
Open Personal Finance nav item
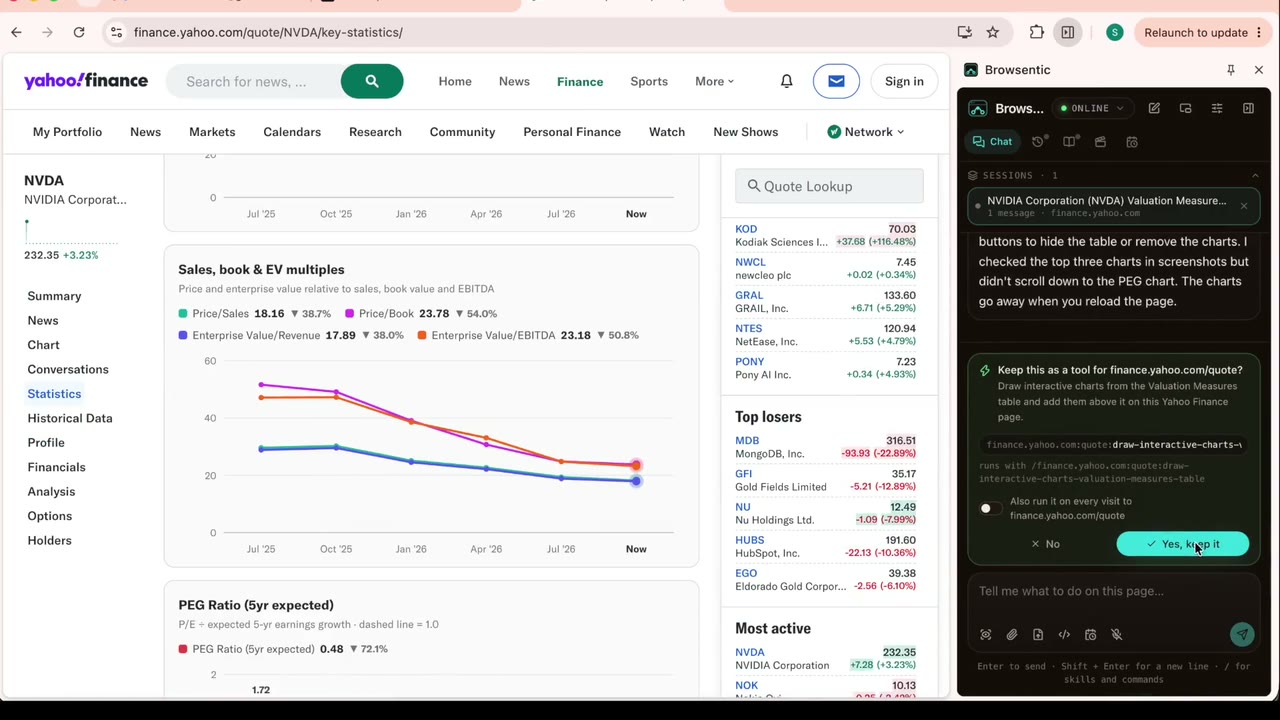[572, 132]
